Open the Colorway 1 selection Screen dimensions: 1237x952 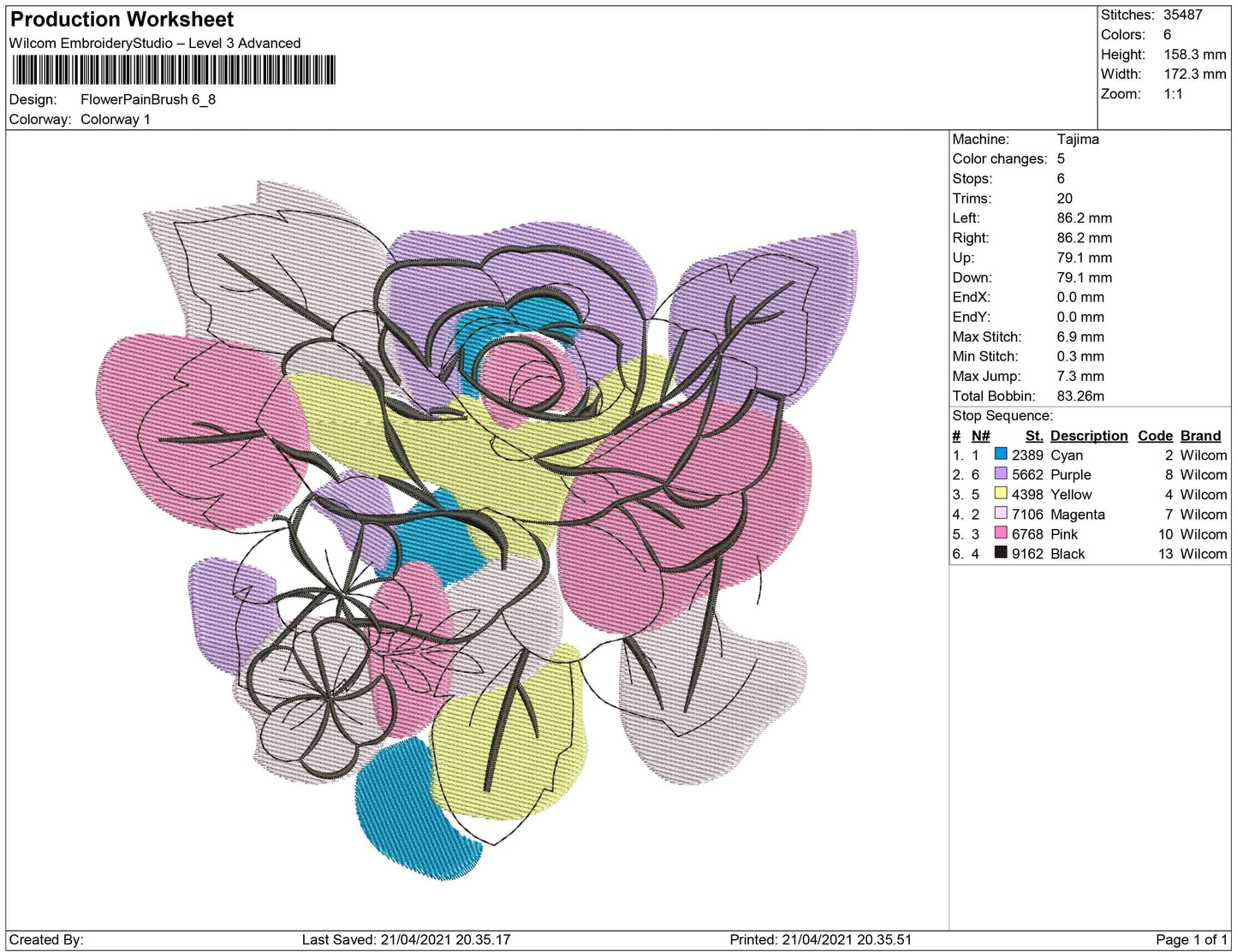click(116, 120)
